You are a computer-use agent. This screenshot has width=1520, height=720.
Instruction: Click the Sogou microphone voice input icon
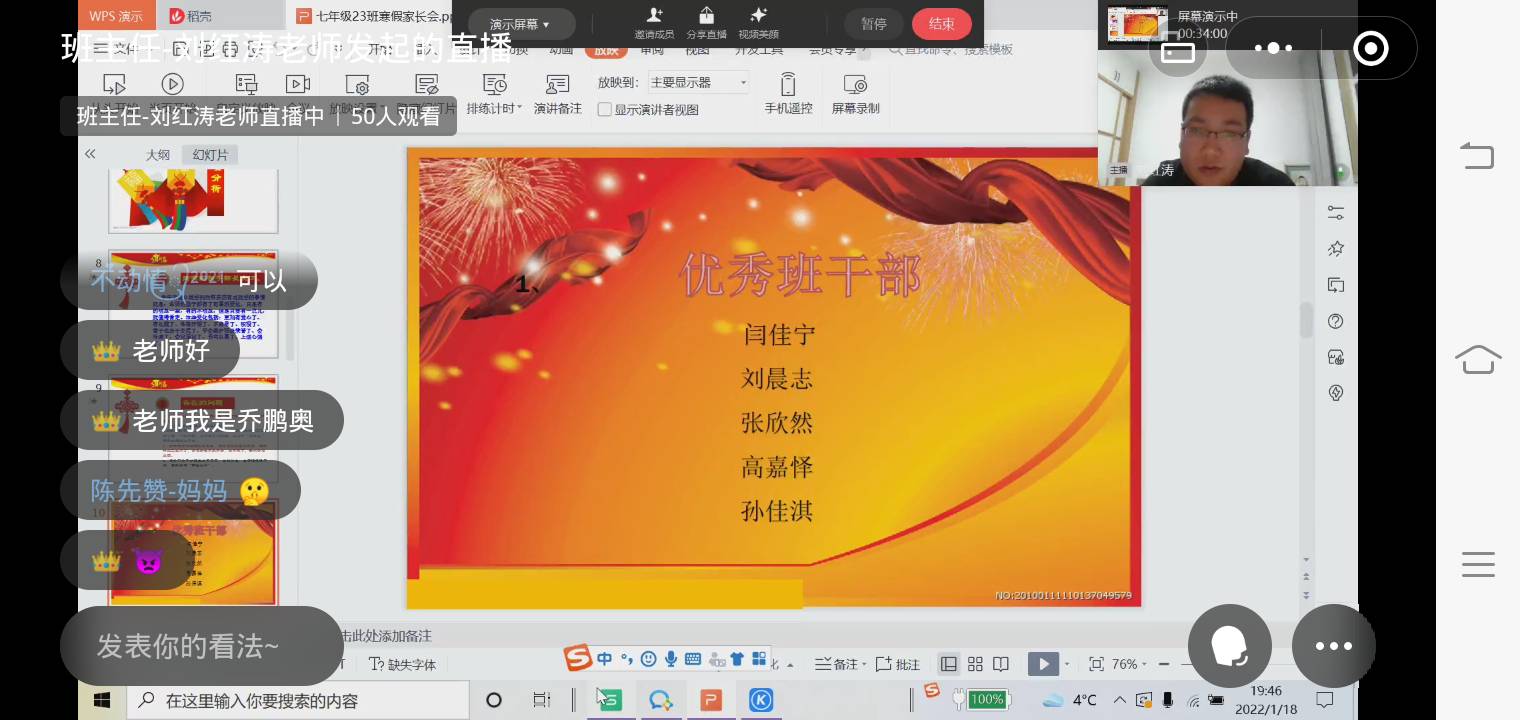click(x=671, y=659)
